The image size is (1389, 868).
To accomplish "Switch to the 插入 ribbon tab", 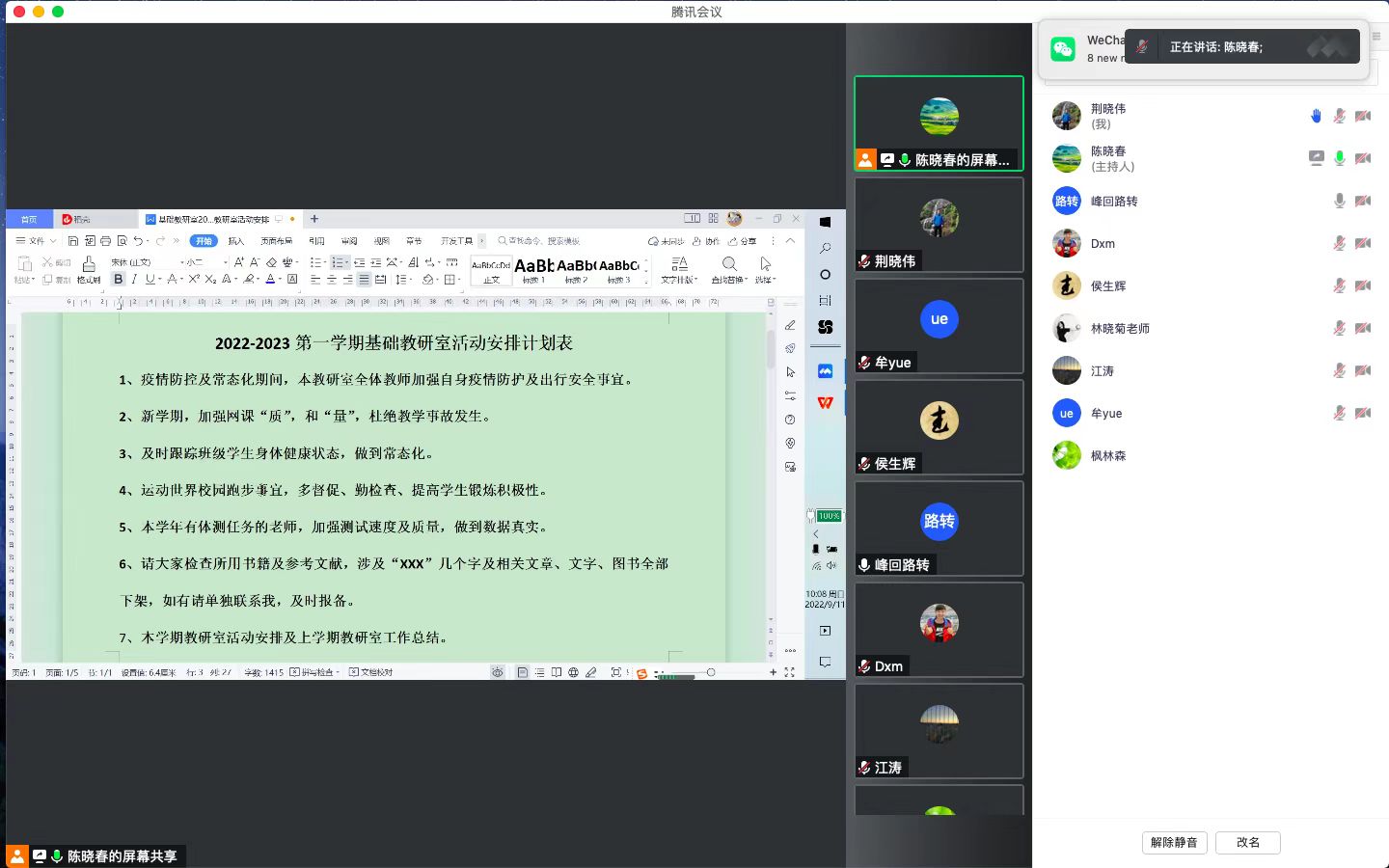I will pos(236,241).
